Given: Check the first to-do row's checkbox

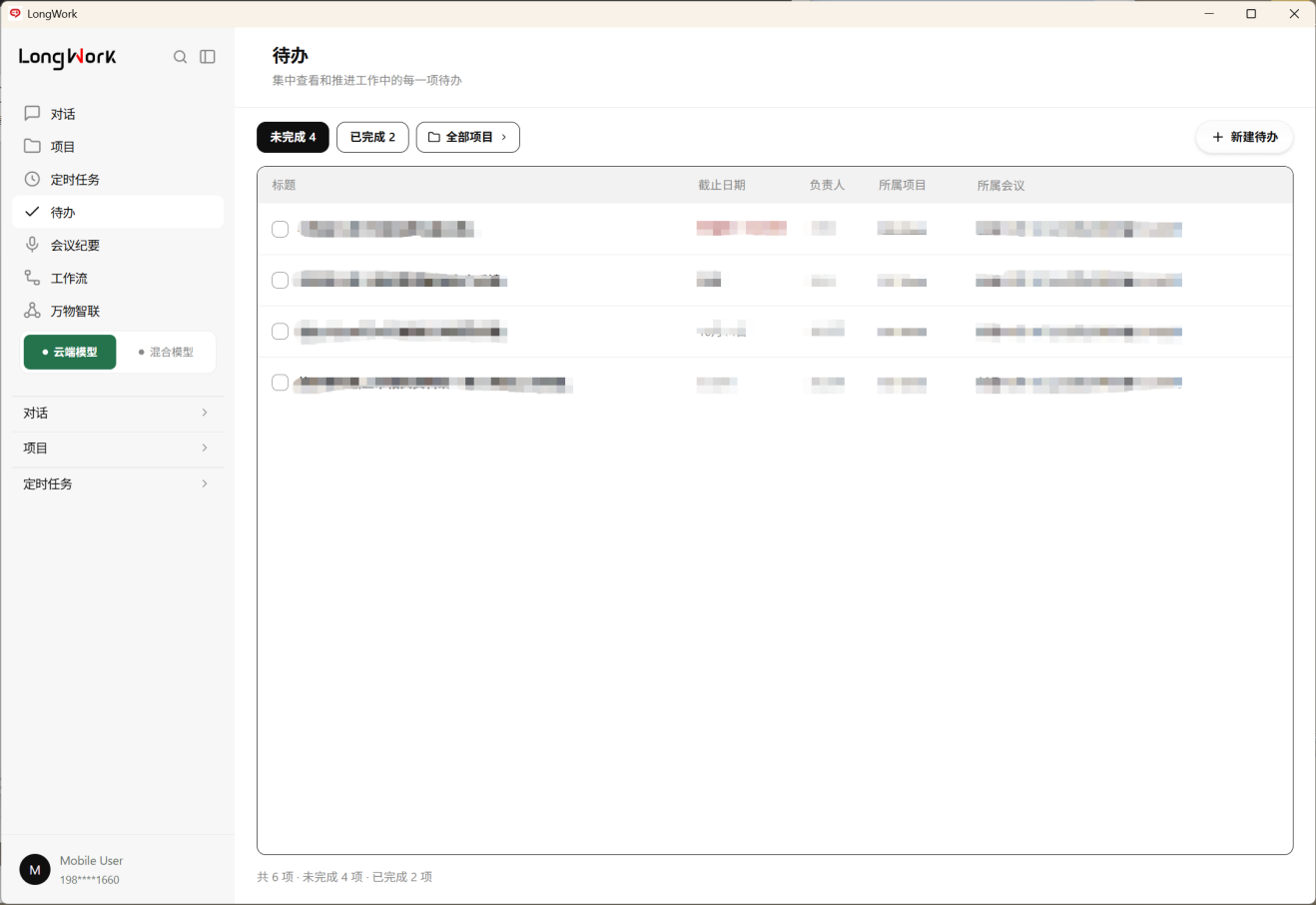Looking at the screenshot, I should point(281,229).
